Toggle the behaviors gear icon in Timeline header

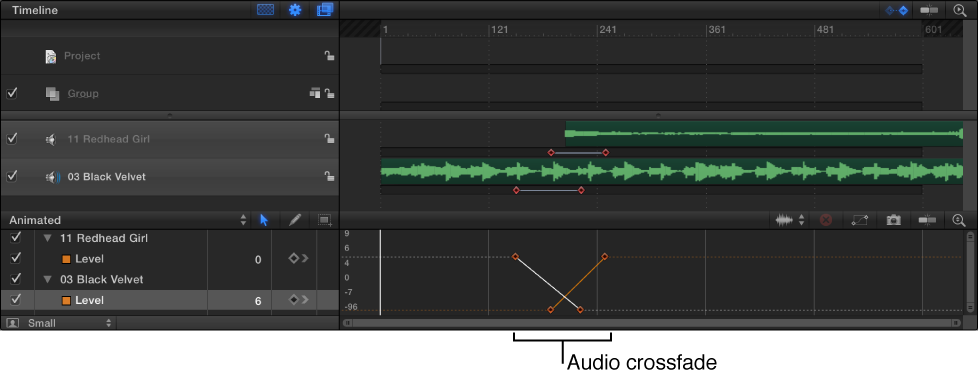pos(294,10)
